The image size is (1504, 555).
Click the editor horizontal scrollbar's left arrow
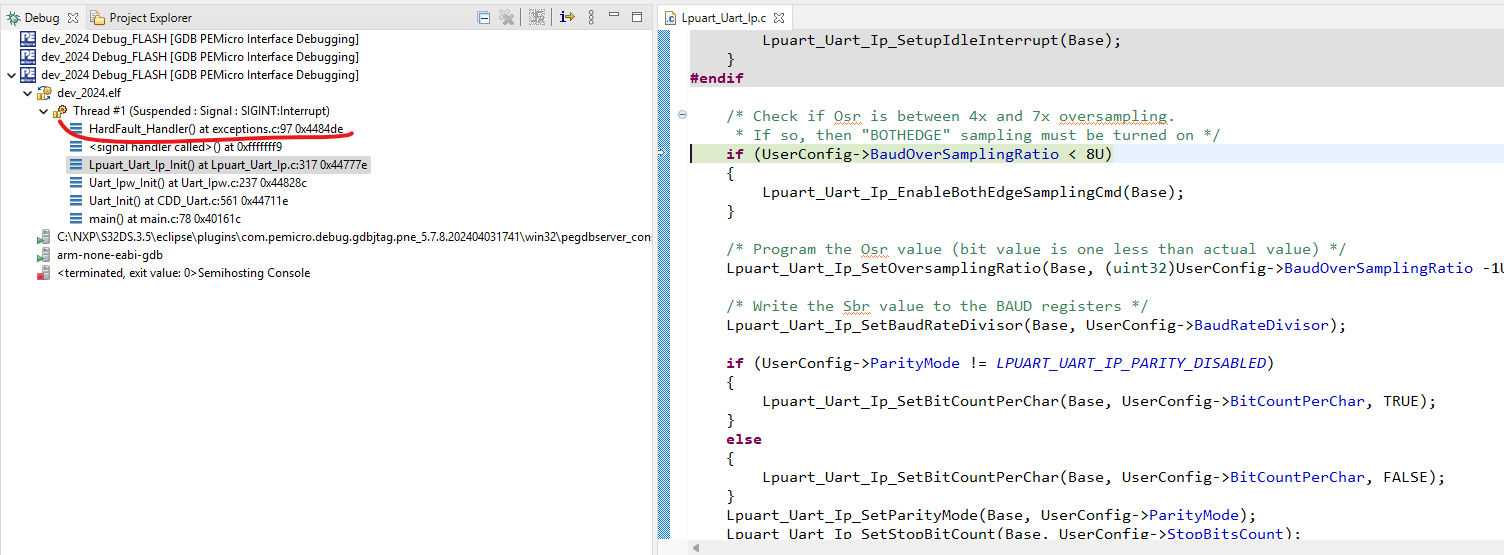click(x=695, y=547)
